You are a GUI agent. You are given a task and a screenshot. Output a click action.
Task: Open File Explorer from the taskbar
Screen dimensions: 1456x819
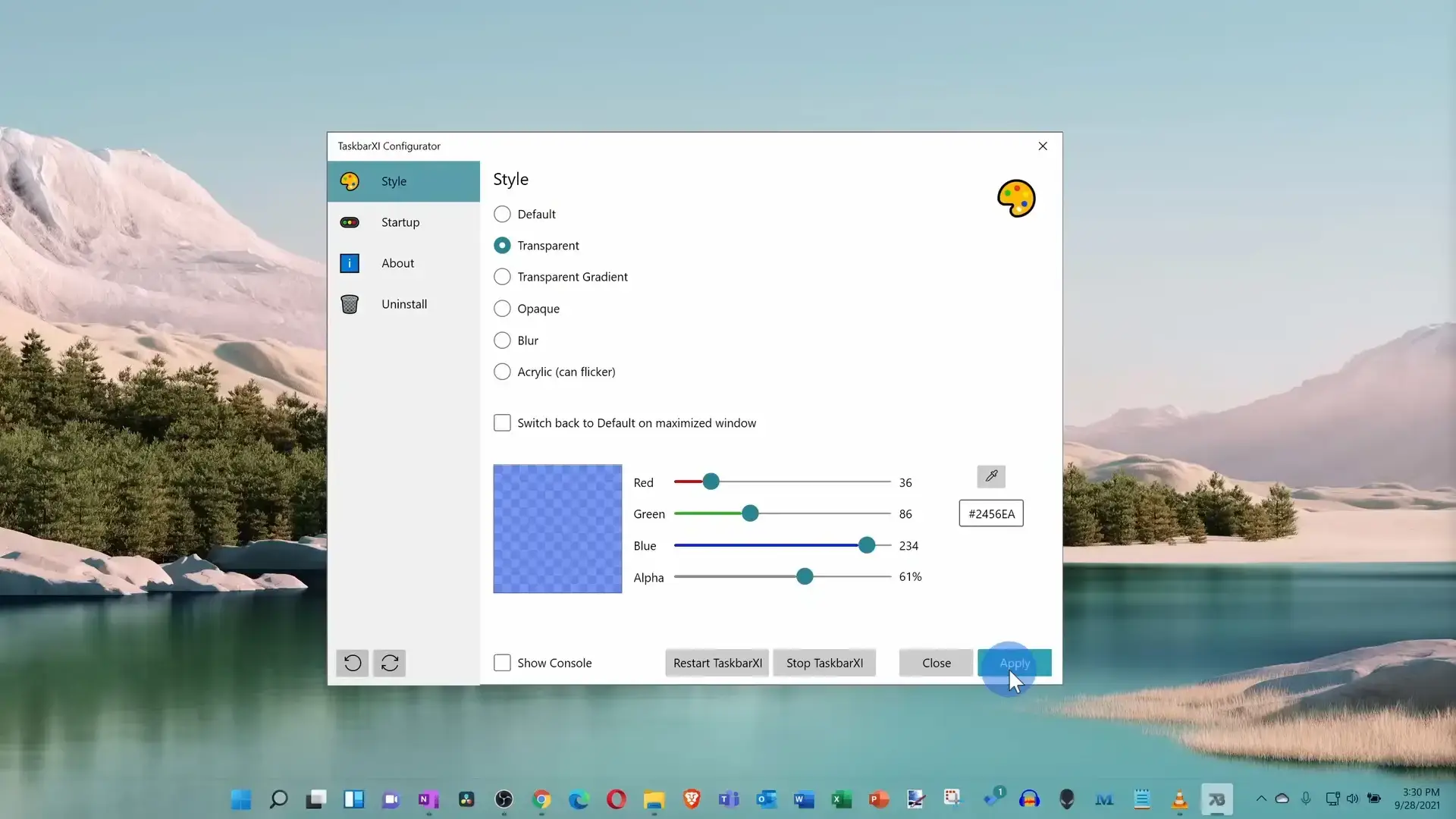coord(654,799)
